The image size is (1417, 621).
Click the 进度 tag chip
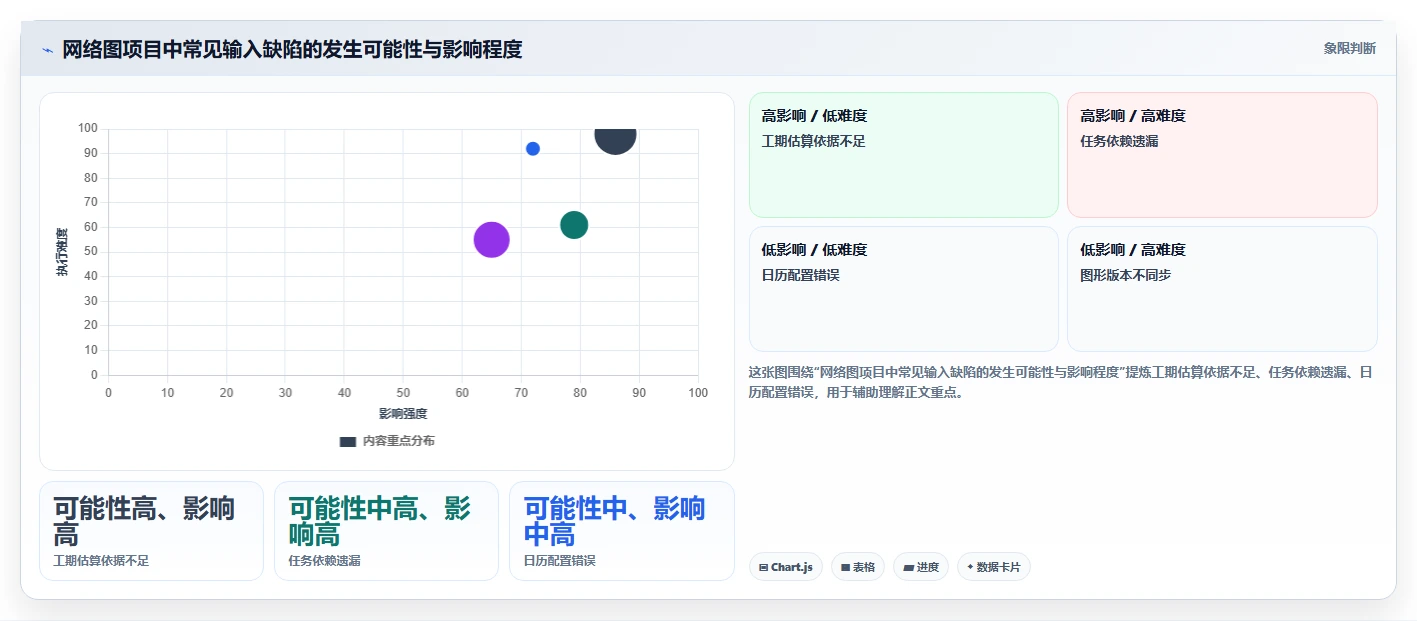(921, 567)
